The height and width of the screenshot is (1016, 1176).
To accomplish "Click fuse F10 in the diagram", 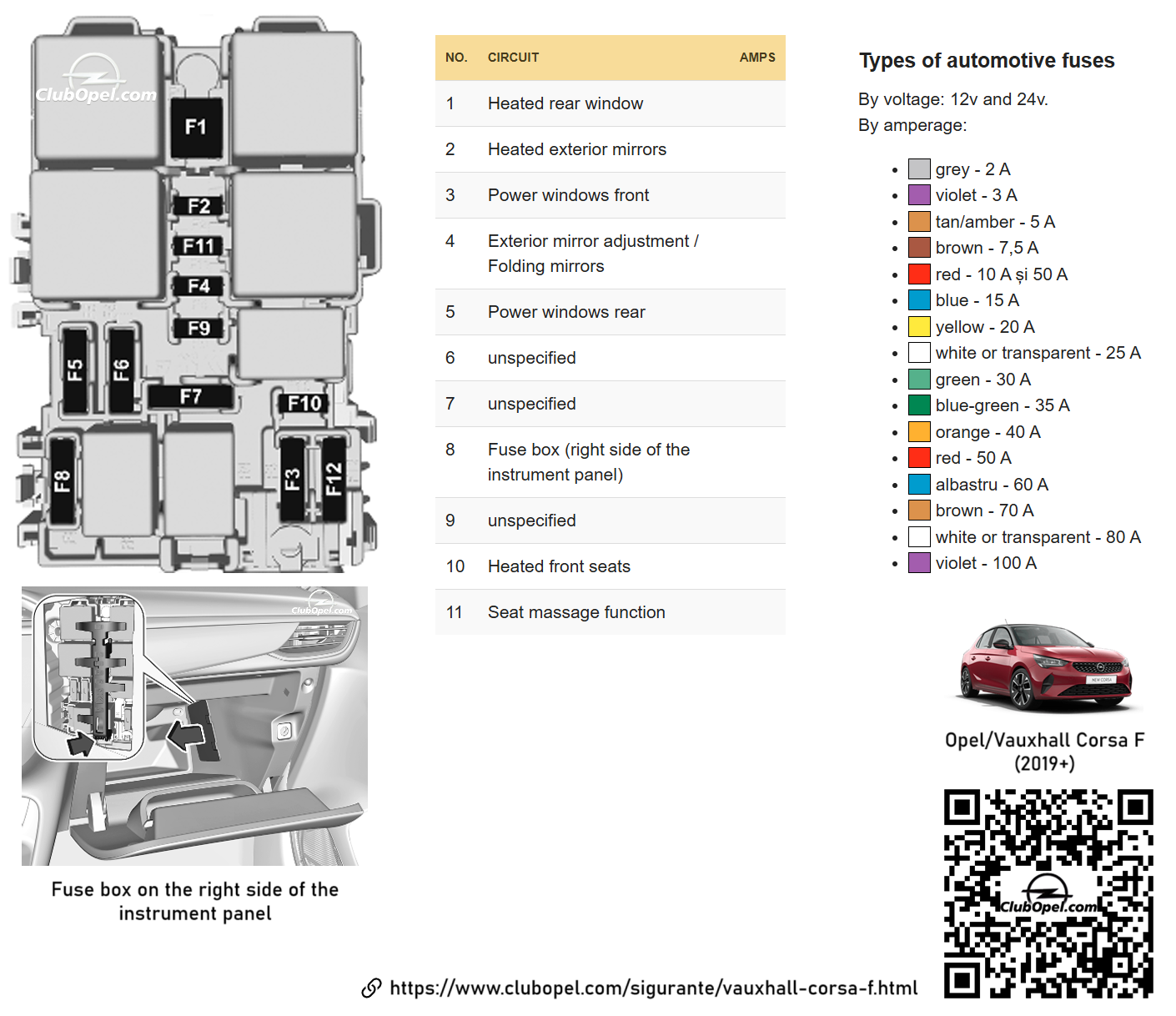I will click(x=304, y=404).
